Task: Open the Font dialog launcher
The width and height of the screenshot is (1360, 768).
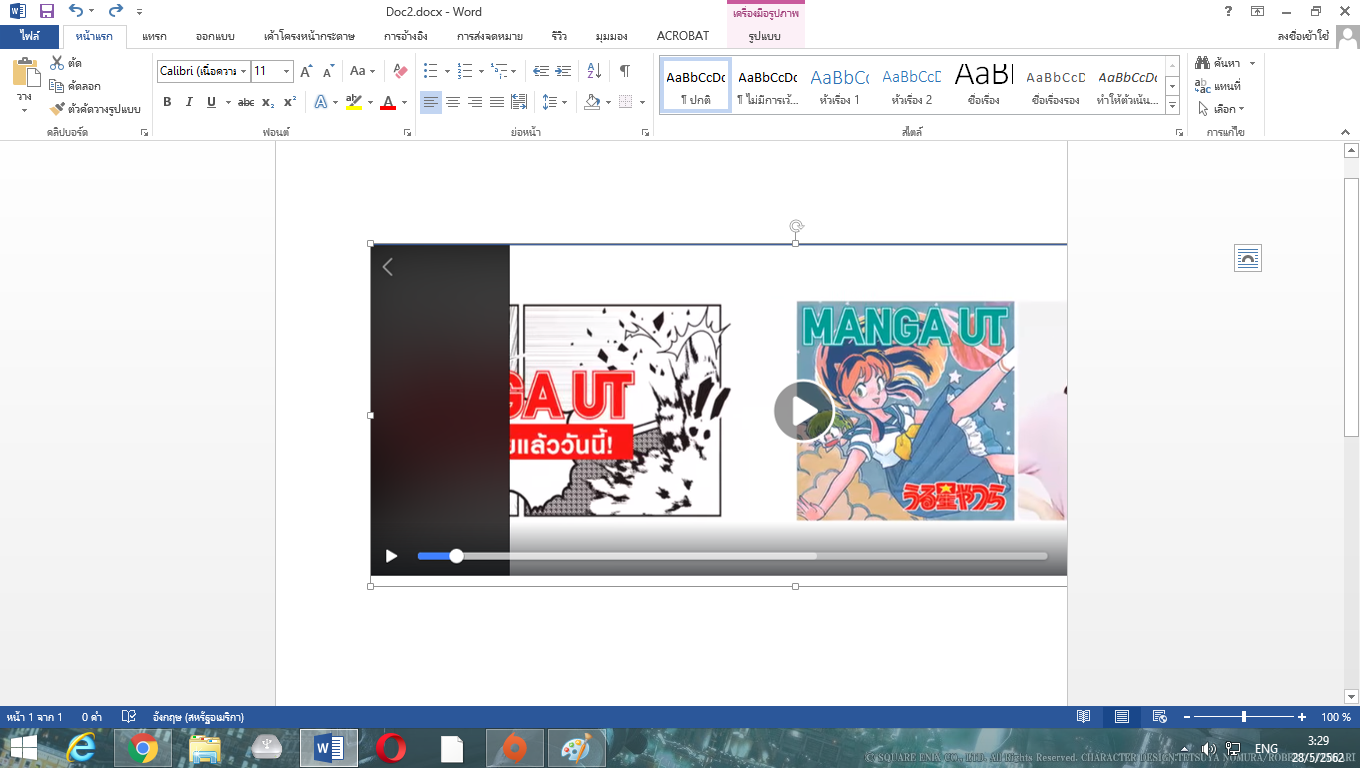Action: [408, 132]
